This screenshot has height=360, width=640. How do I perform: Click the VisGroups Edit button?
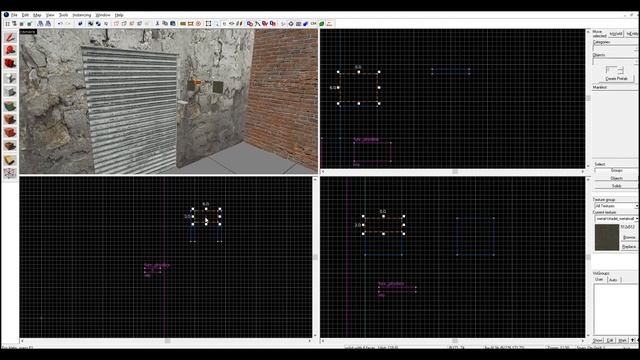tap(610, 340)
